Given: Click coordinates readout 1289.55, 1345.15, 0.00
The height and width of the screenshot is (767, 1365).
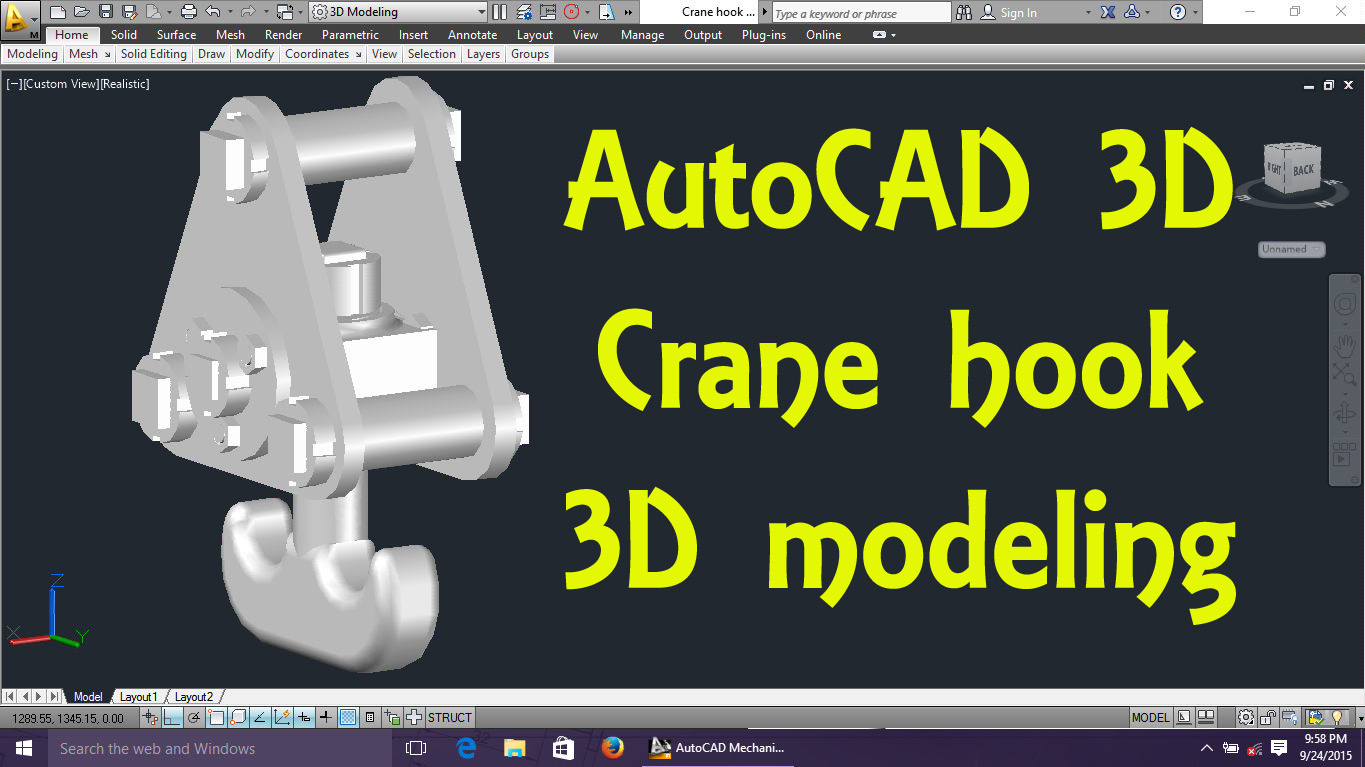Looking at the screenshot, I should tap(68, 718).
